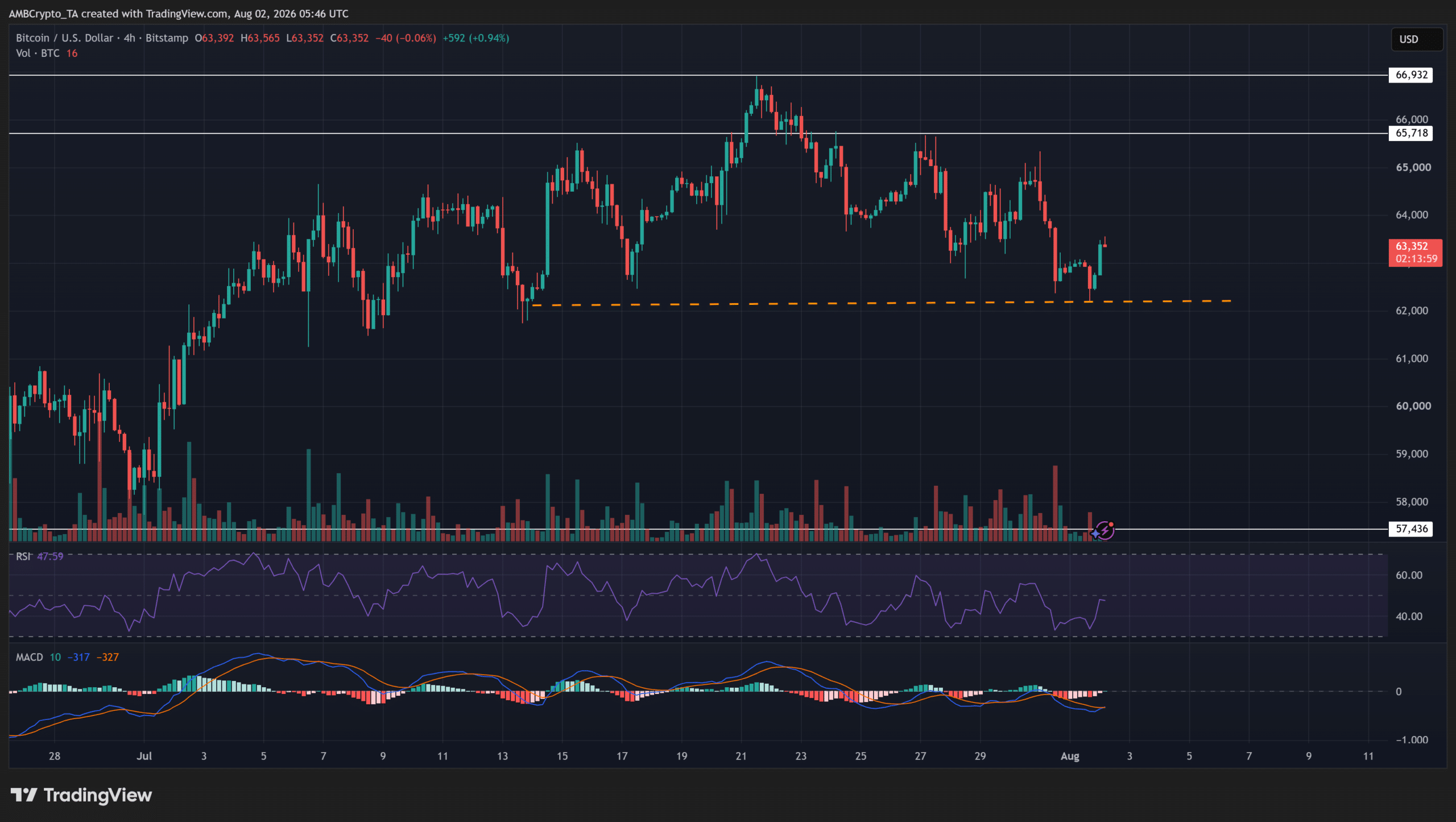
Task: Click the volume value 16
Action: (72, 53)
